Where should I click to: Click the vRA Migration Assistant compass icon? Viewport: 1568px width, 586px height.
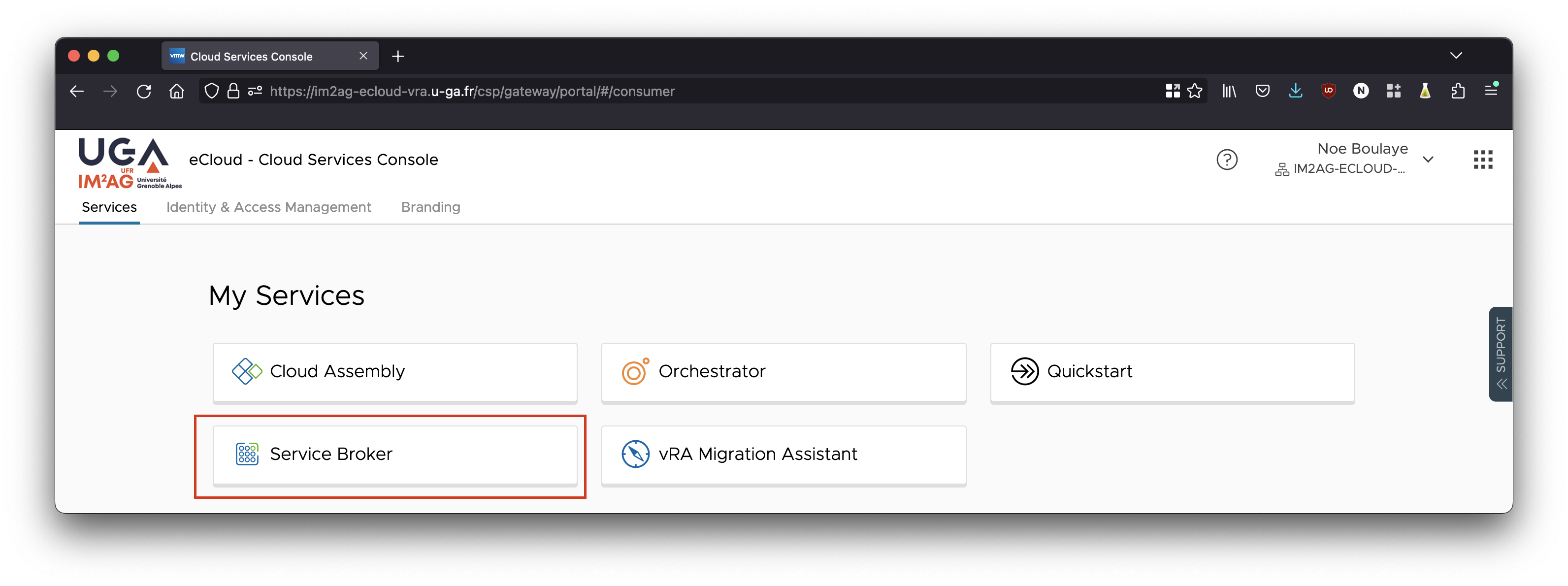(635, 454)
